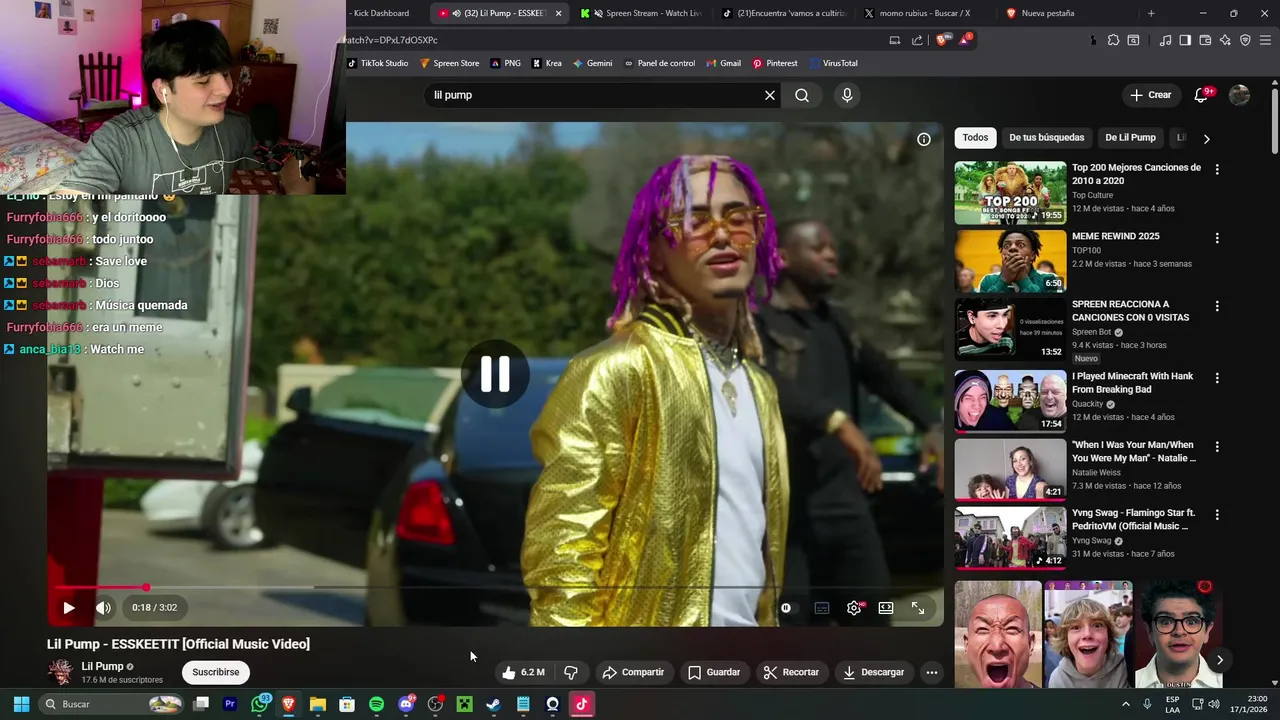Open options for Top 200 Mejores Canciones
The height and width of the screenshot is (720, 1280).
click(1217, 170)
